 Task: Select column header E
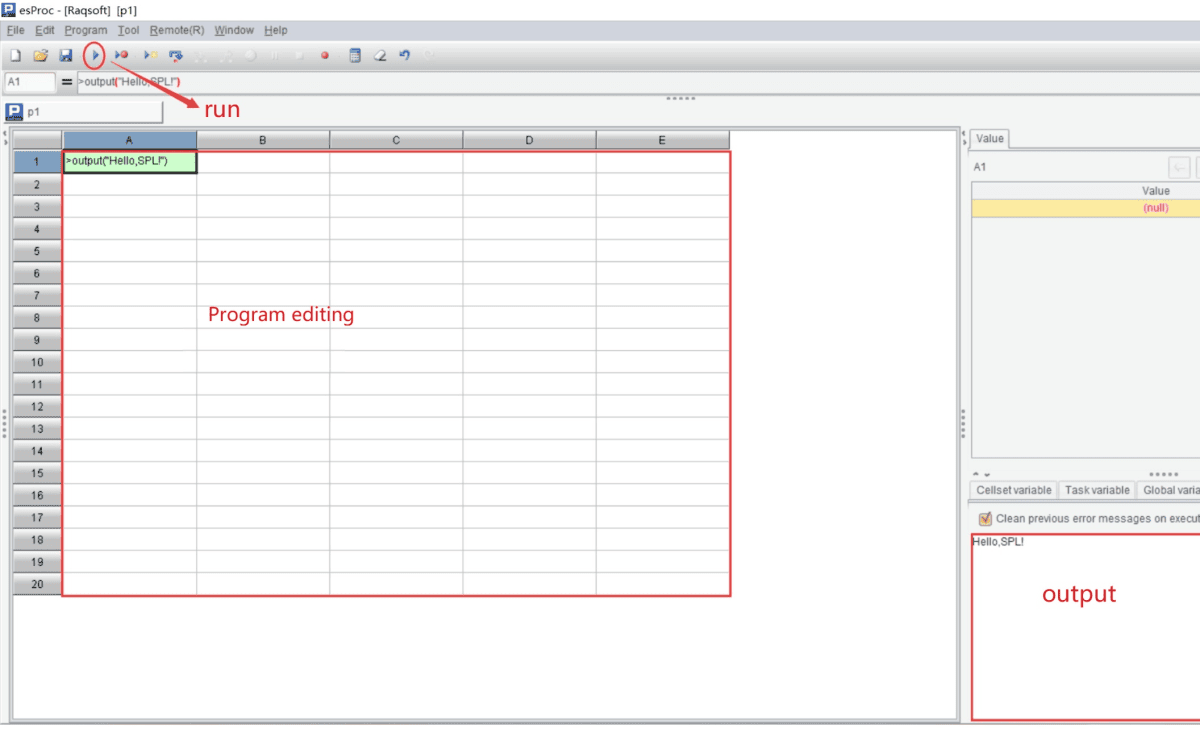tap(663, 141)
